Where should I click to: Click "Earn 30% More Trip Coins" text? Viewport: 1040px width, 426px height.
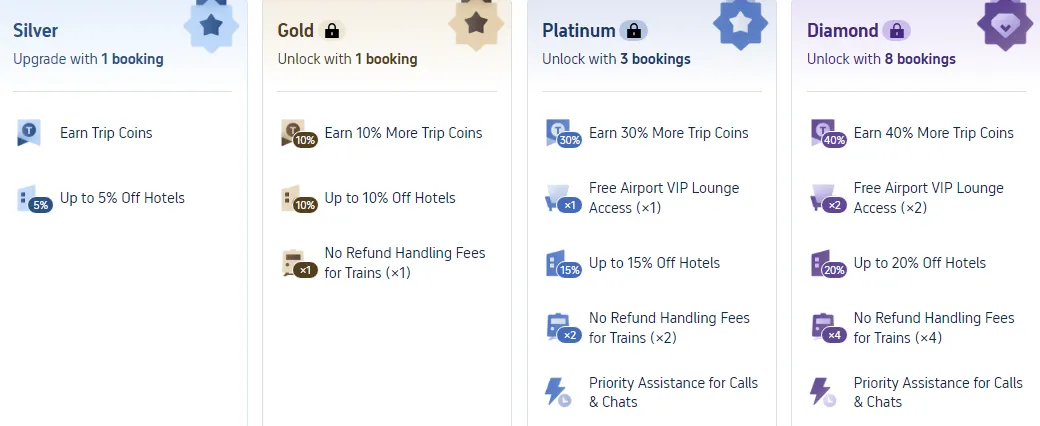pyautogui.click(x=668, y=133)
